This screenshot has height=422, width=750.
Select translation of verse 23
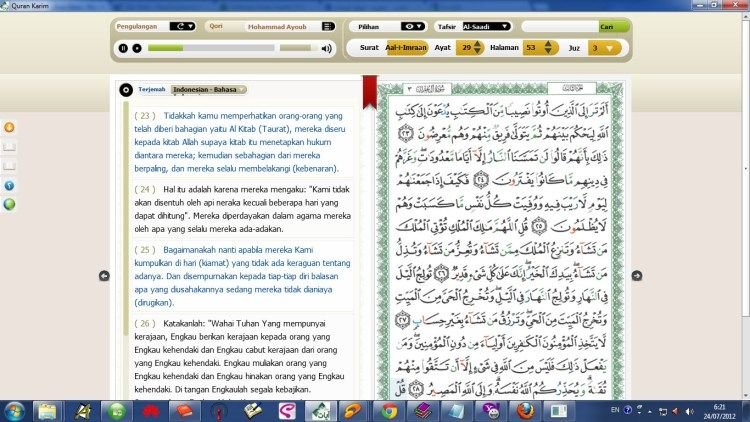[243, 142]
